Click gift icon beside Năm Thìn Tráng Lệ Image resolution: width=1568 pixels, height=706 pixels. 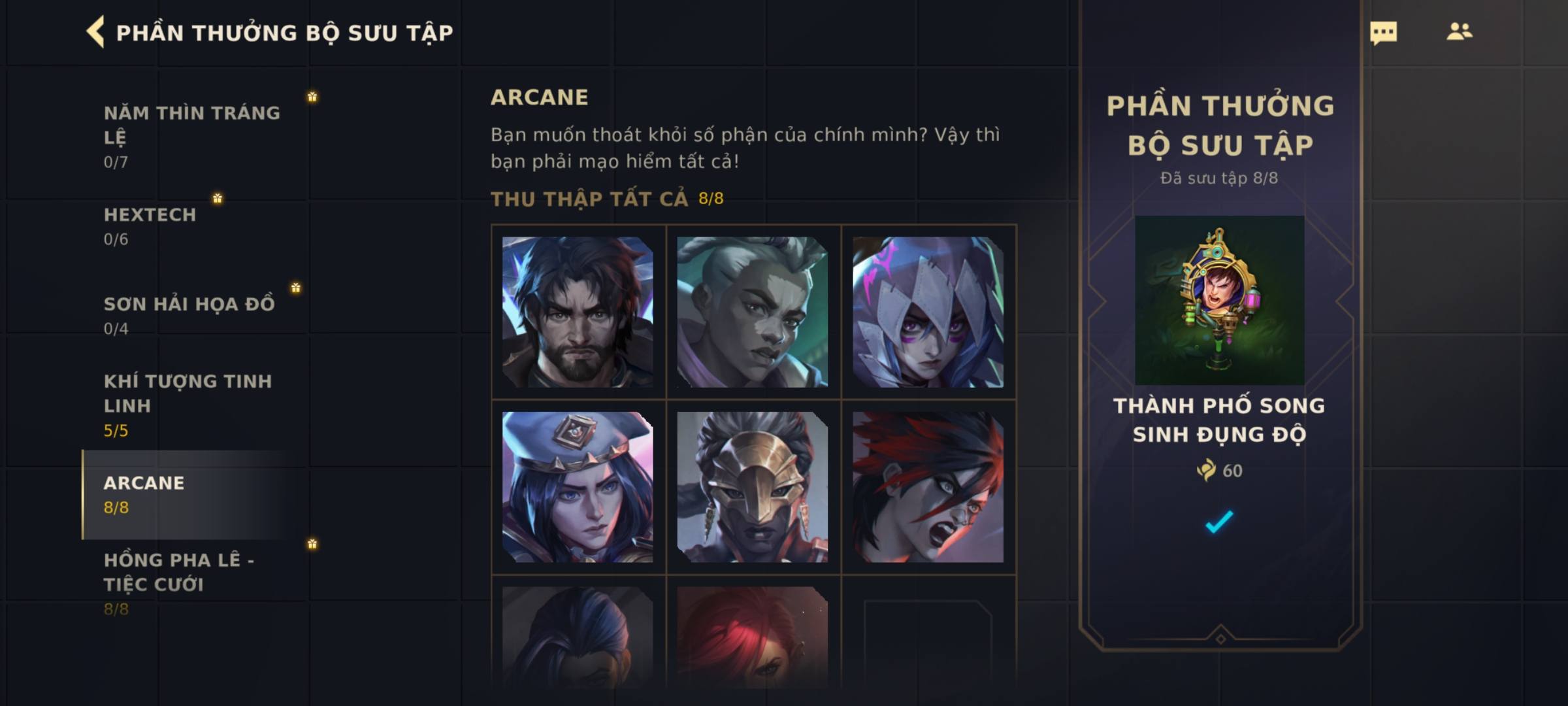(312, 97)
